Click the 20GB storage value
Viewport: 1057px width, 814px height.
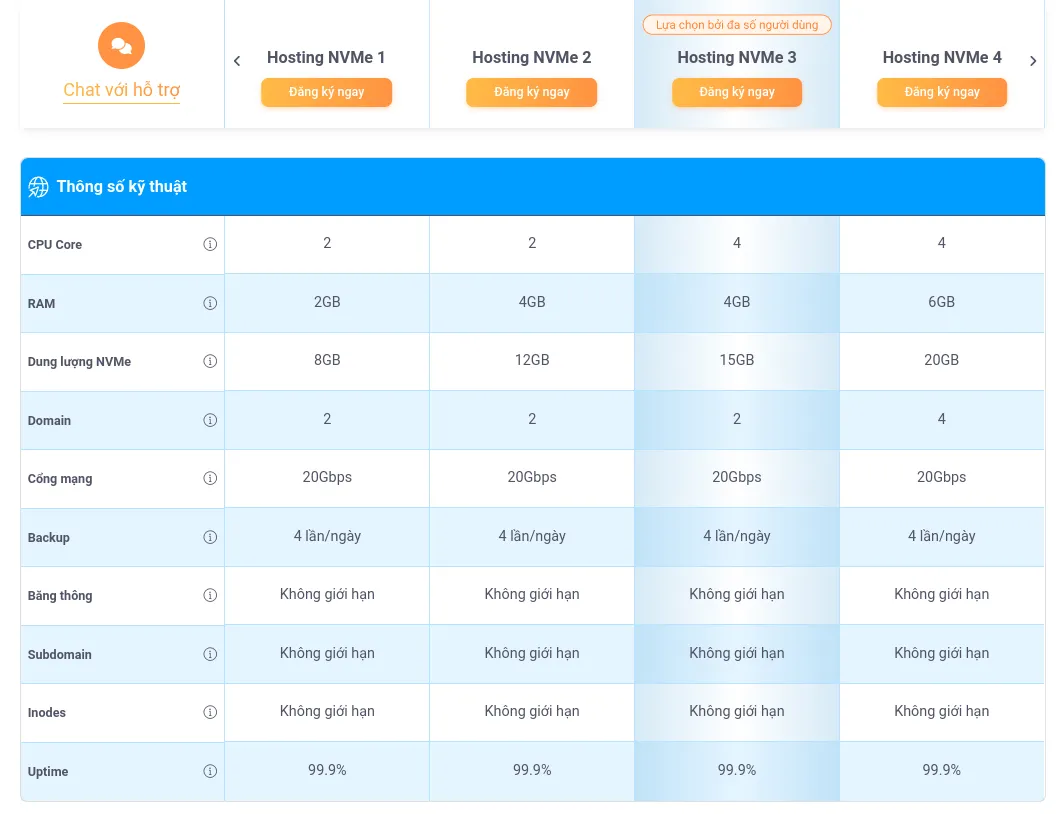tap(942, 360)
